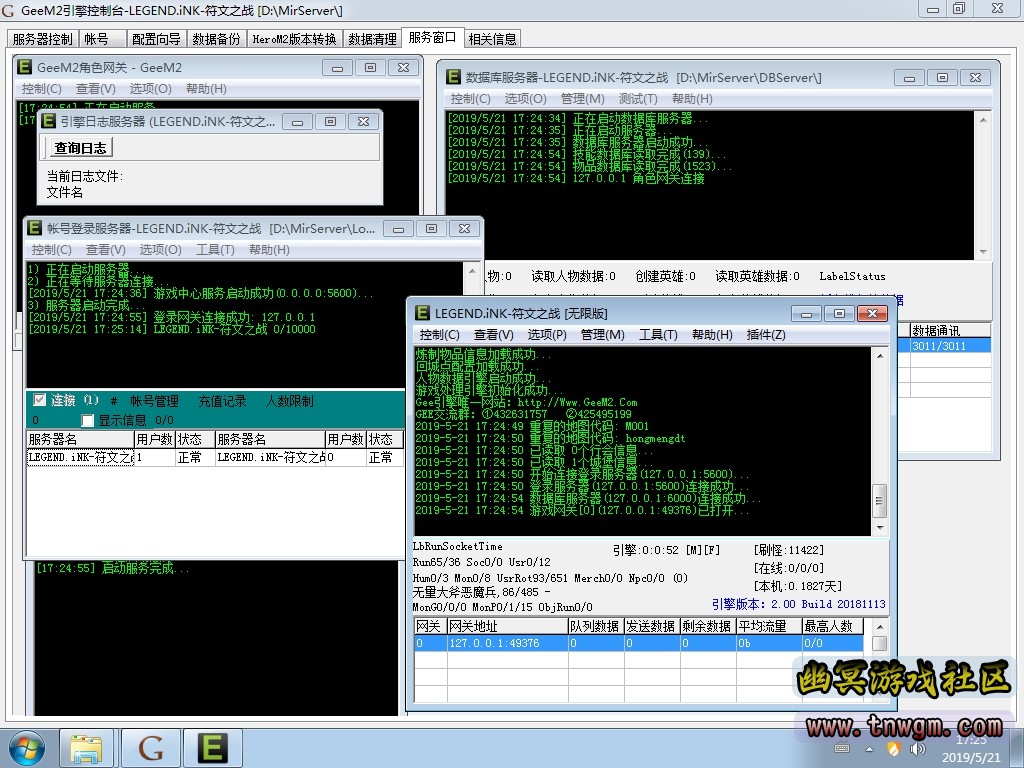
Task: Open 查看(V) menu in 帐号登录服务器 window
Action: point(106,249)
